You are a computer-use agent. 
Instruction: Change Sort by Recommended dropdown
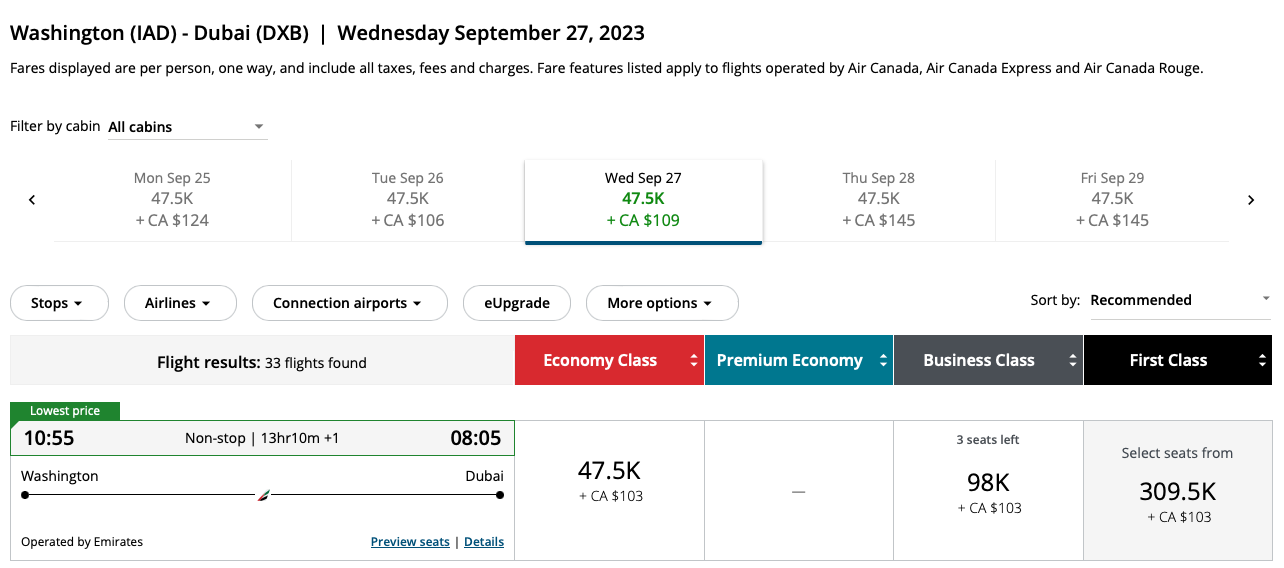1180,300
